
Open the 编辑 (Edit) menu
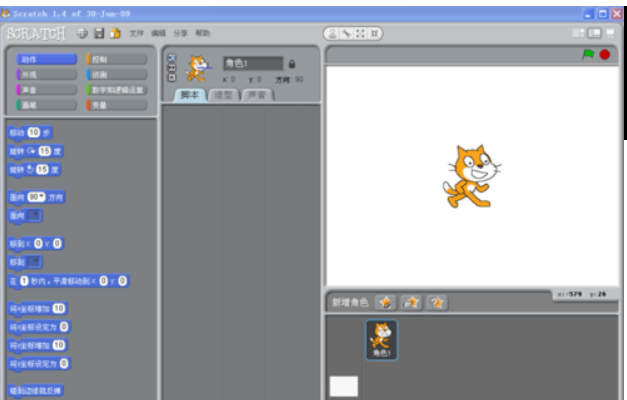[x=158, y=33]
